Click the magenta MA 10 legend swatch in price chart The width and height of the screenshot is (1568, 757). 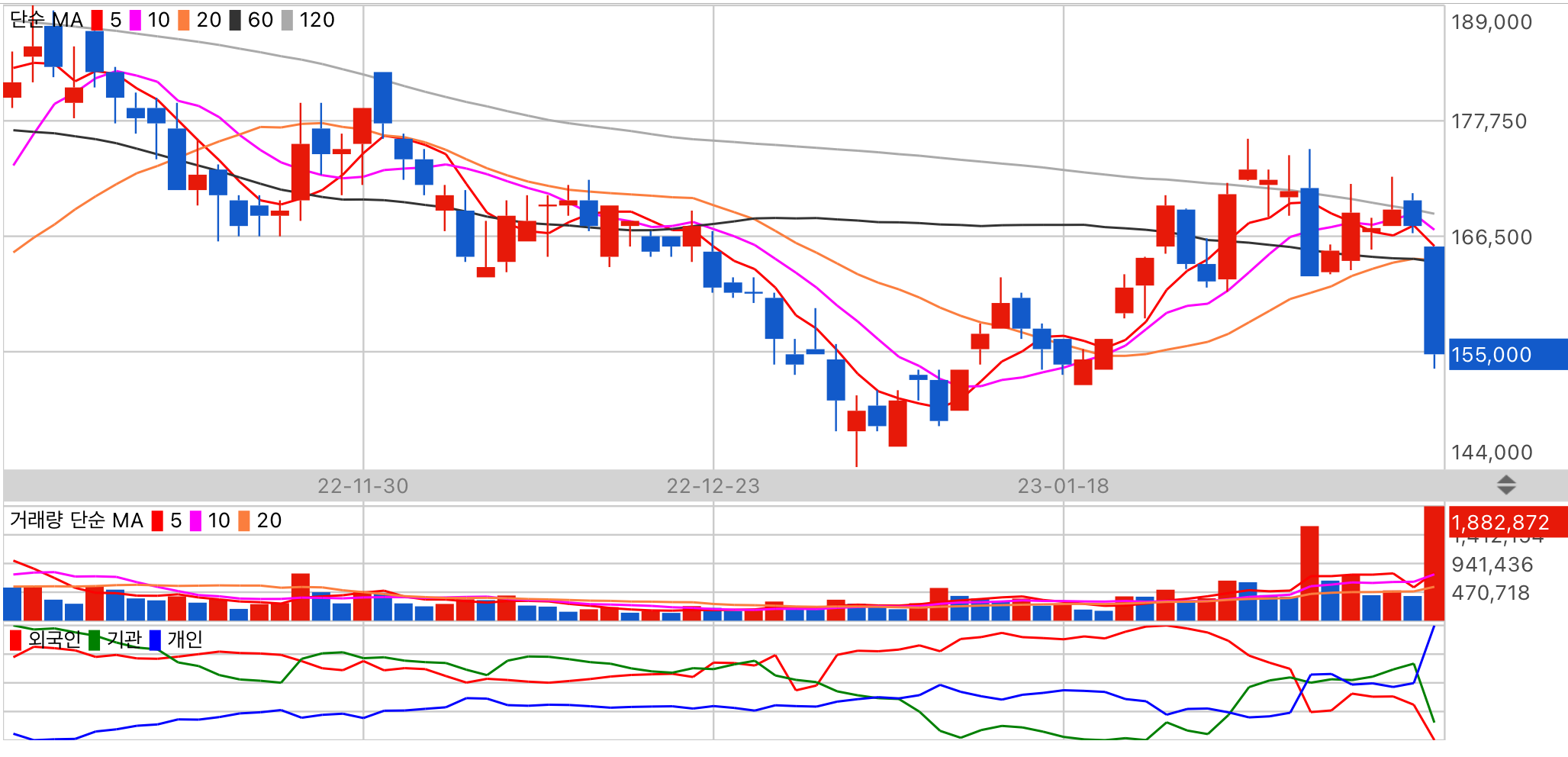click(135, 21)
